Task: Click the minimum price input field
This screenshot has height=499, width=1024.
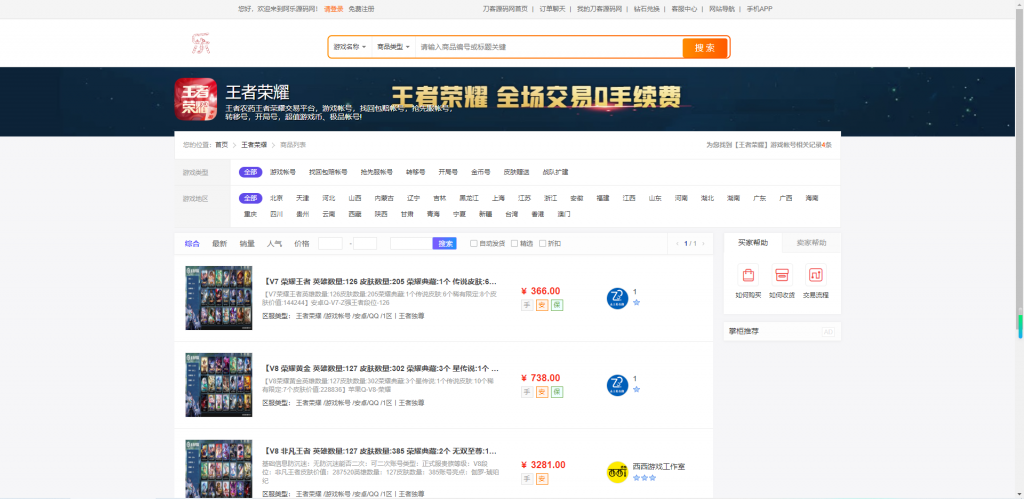Action: pos(330,244)
